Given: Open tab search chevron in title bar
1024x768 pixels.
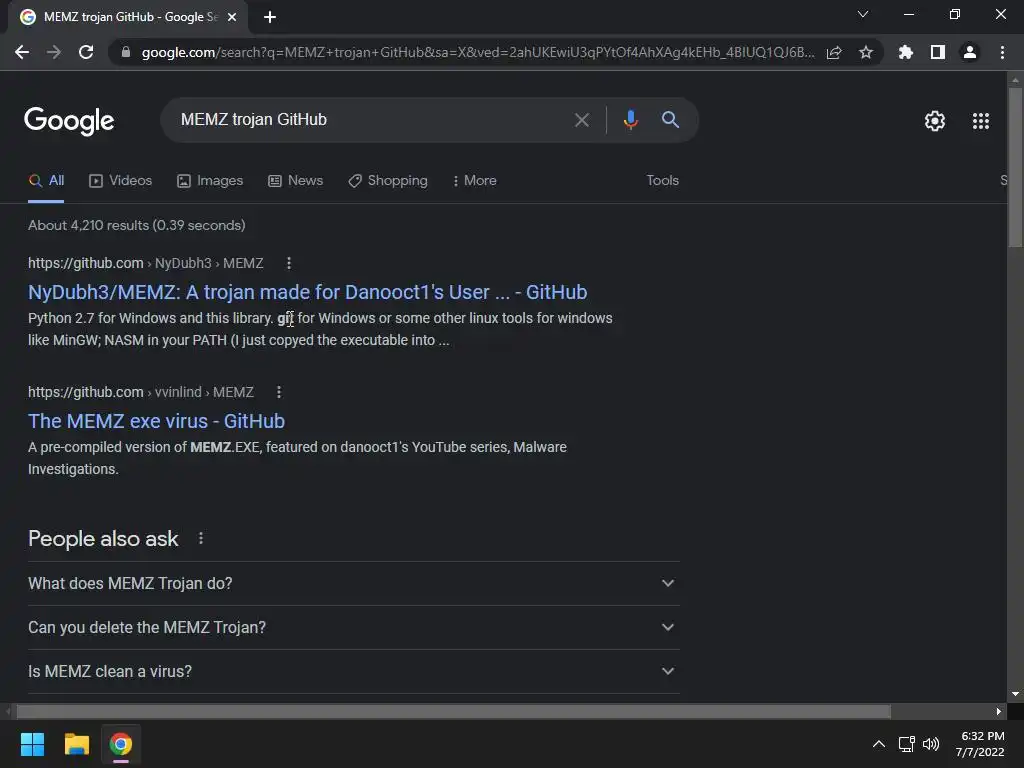Looking at the screenshot, I should 863,14.
